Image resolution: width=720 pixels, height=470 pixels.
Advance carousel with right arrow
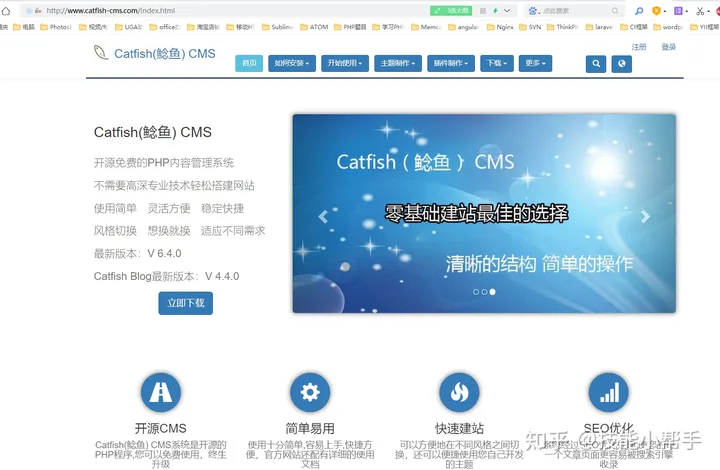point(645,216)
